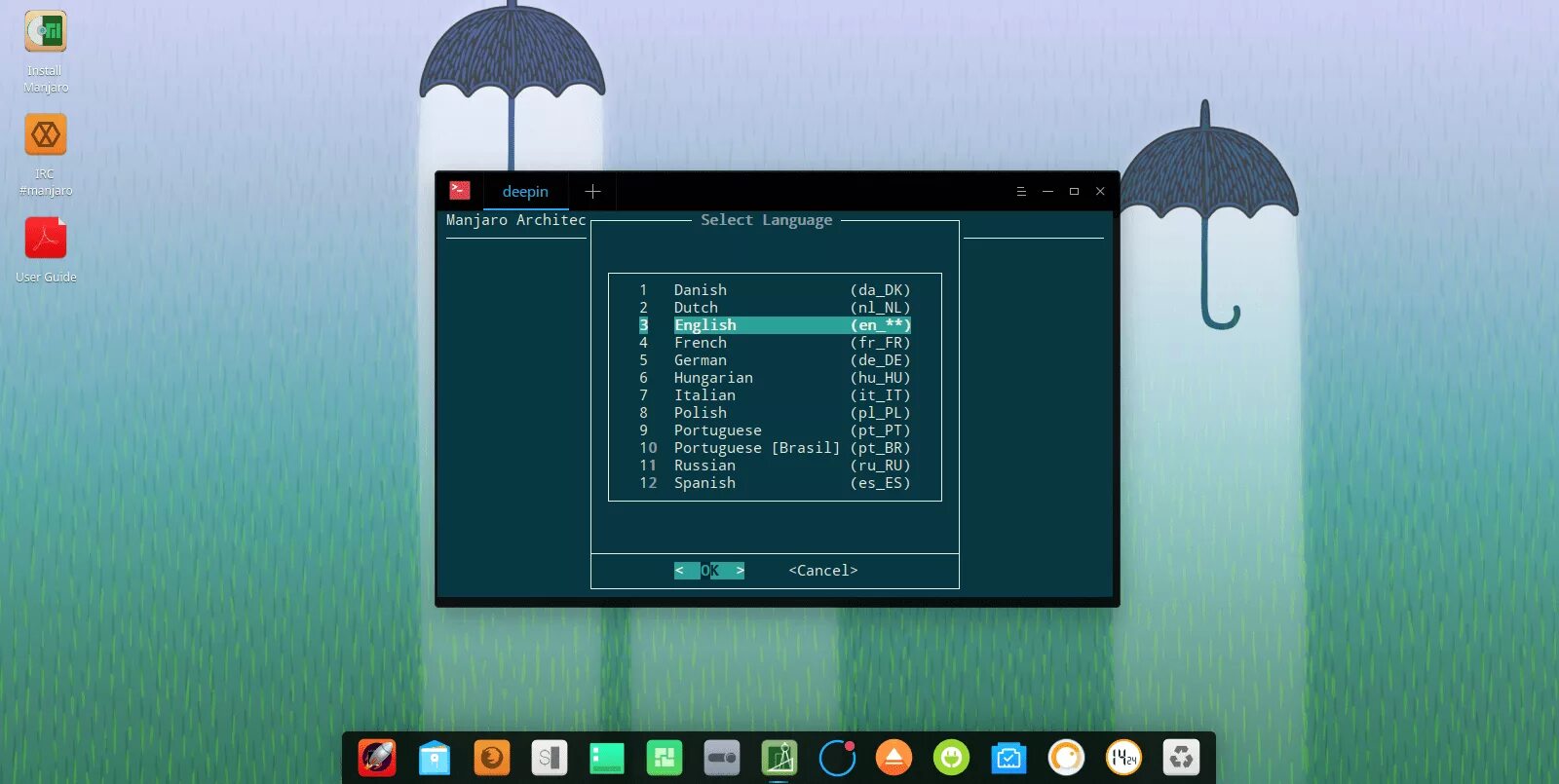Image resolution: width=1559 pixels, height=784 pixels.
Task: Select Portuguese [Brasil] (pt_BR) row
Action: [x=775, y=448]
